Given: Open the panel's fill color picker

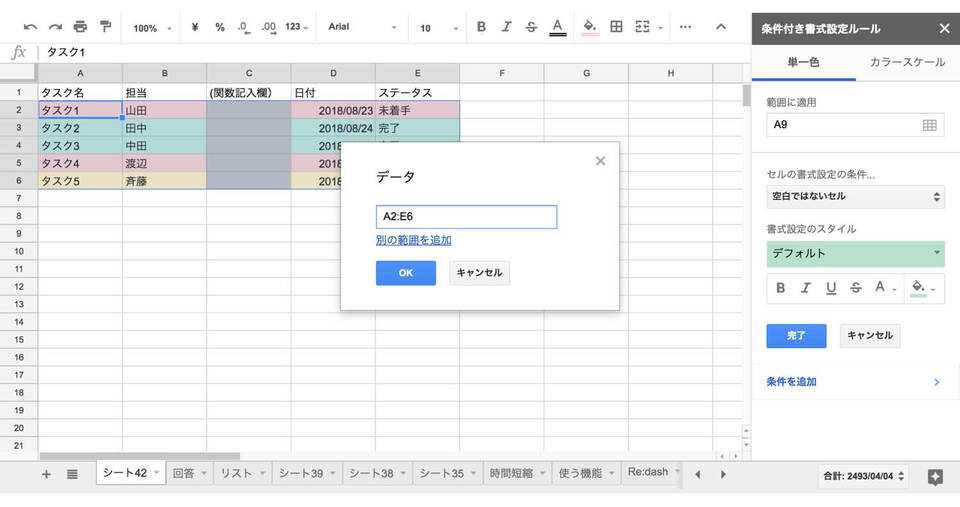Looking at the screenshot, I should [x=920, y=288].
